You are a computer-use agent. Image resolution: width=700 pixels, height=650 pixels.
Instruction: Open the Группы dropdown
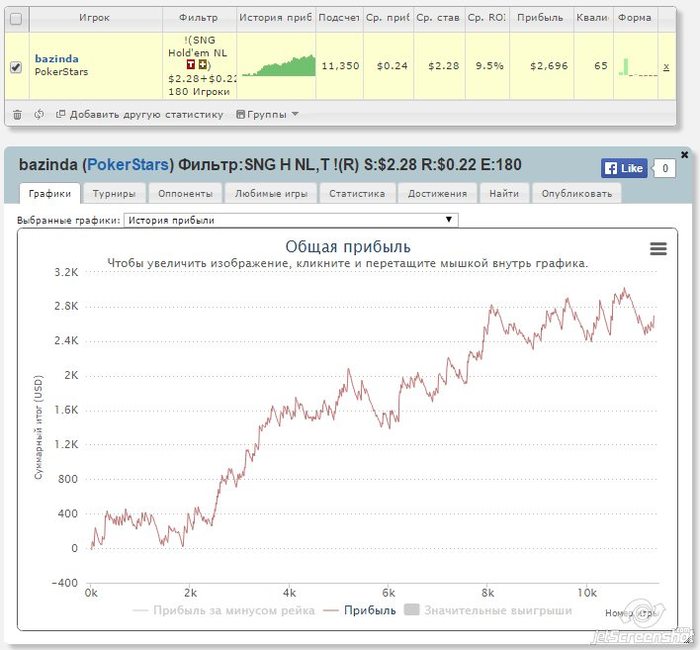click(x=267, y=114)
